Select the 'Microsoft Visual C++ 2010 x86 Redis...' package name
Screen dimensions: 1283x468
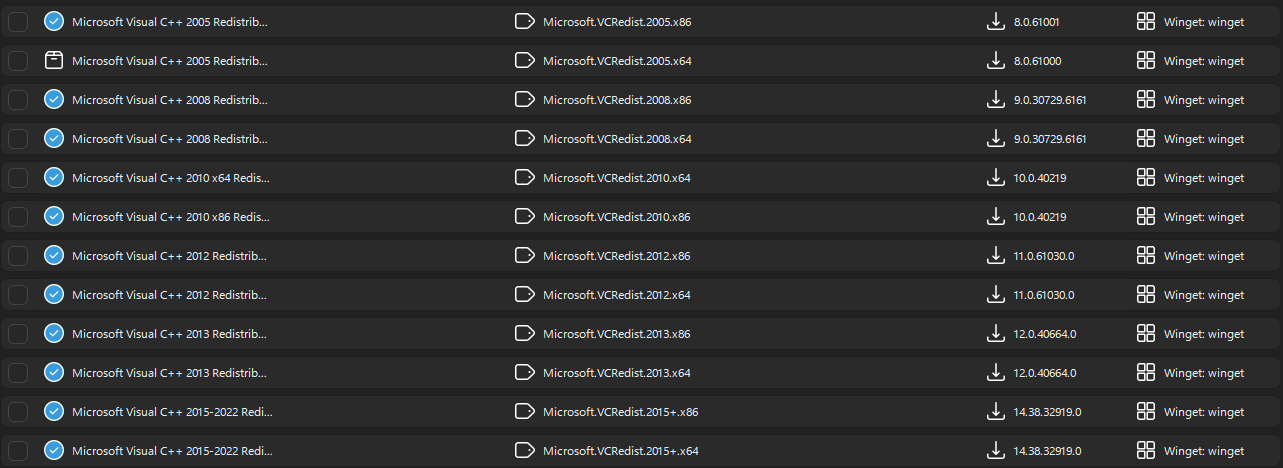tap(171, 217)
